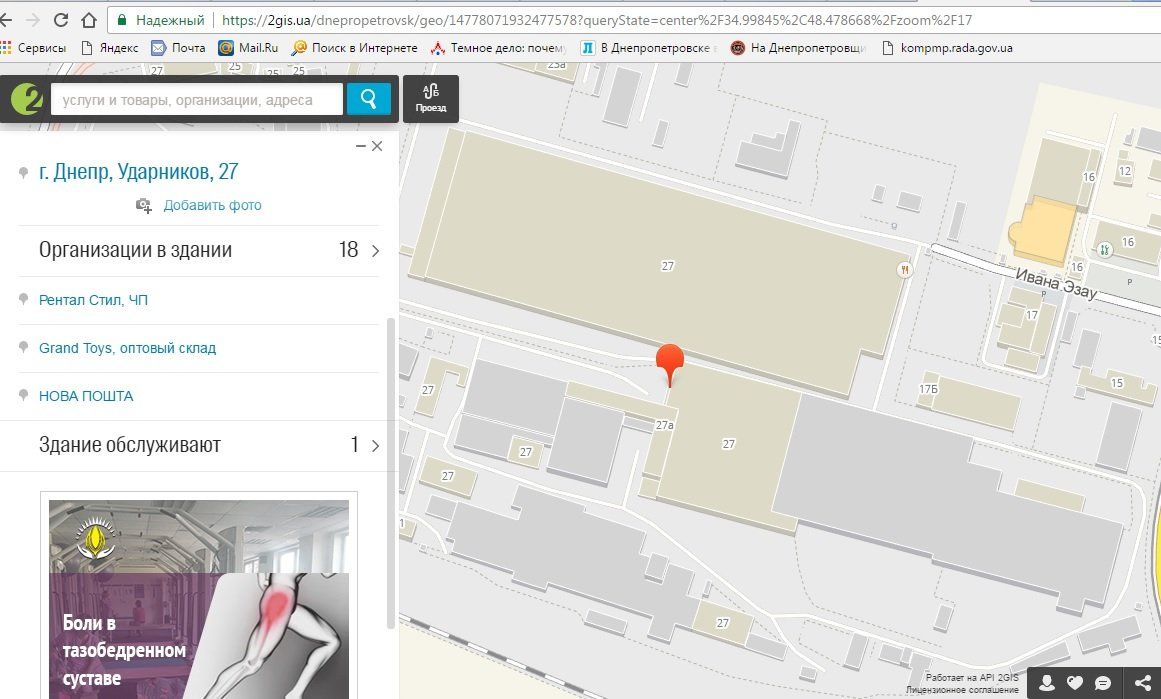Open favorites with the heart icon
The image size is (1161, 699).
pos(1075,683)
